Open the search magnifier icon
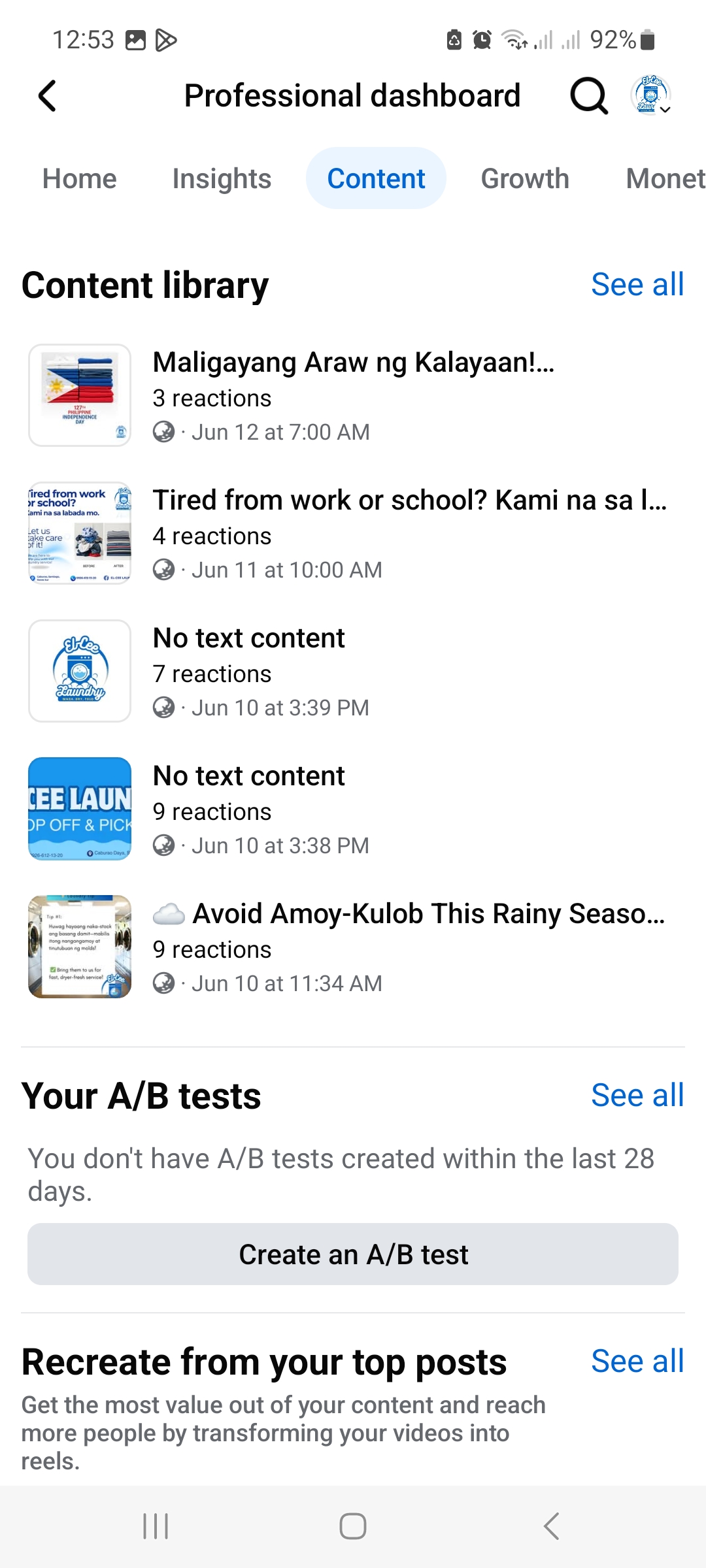Screen dimensions: 706x1568 (x=589, y=96)
